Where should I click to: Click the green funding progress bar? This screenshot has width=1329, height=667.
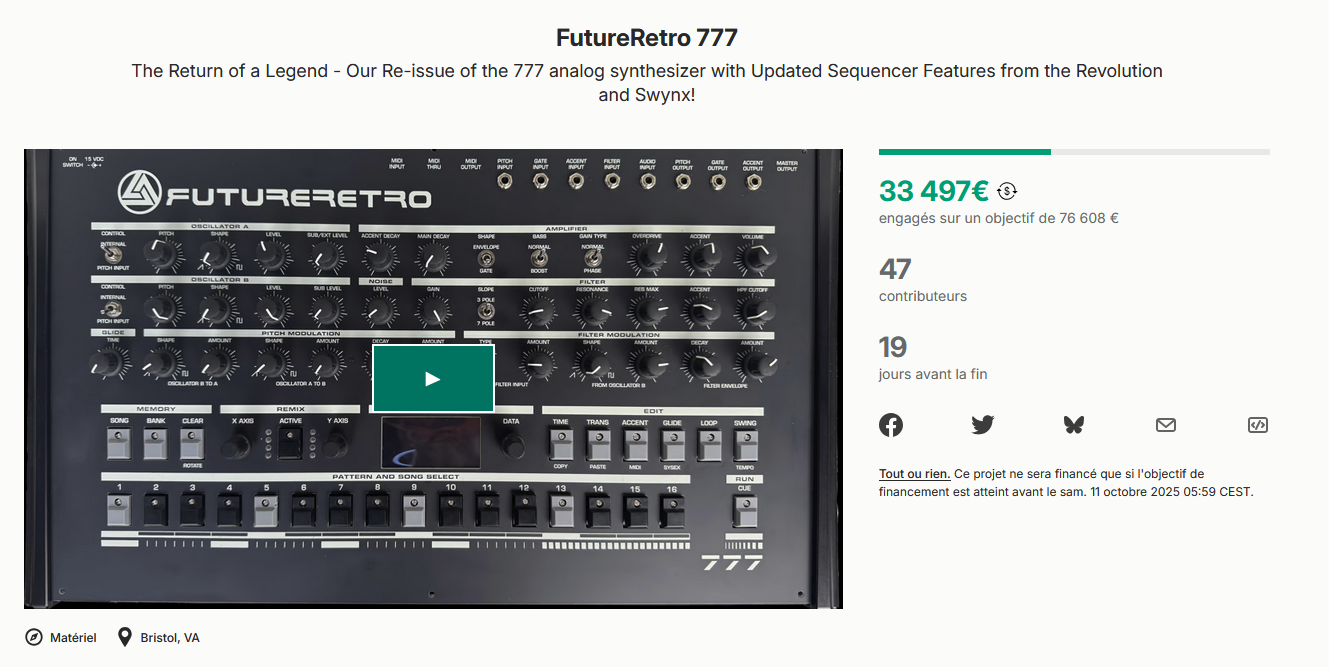coord(964,152)
